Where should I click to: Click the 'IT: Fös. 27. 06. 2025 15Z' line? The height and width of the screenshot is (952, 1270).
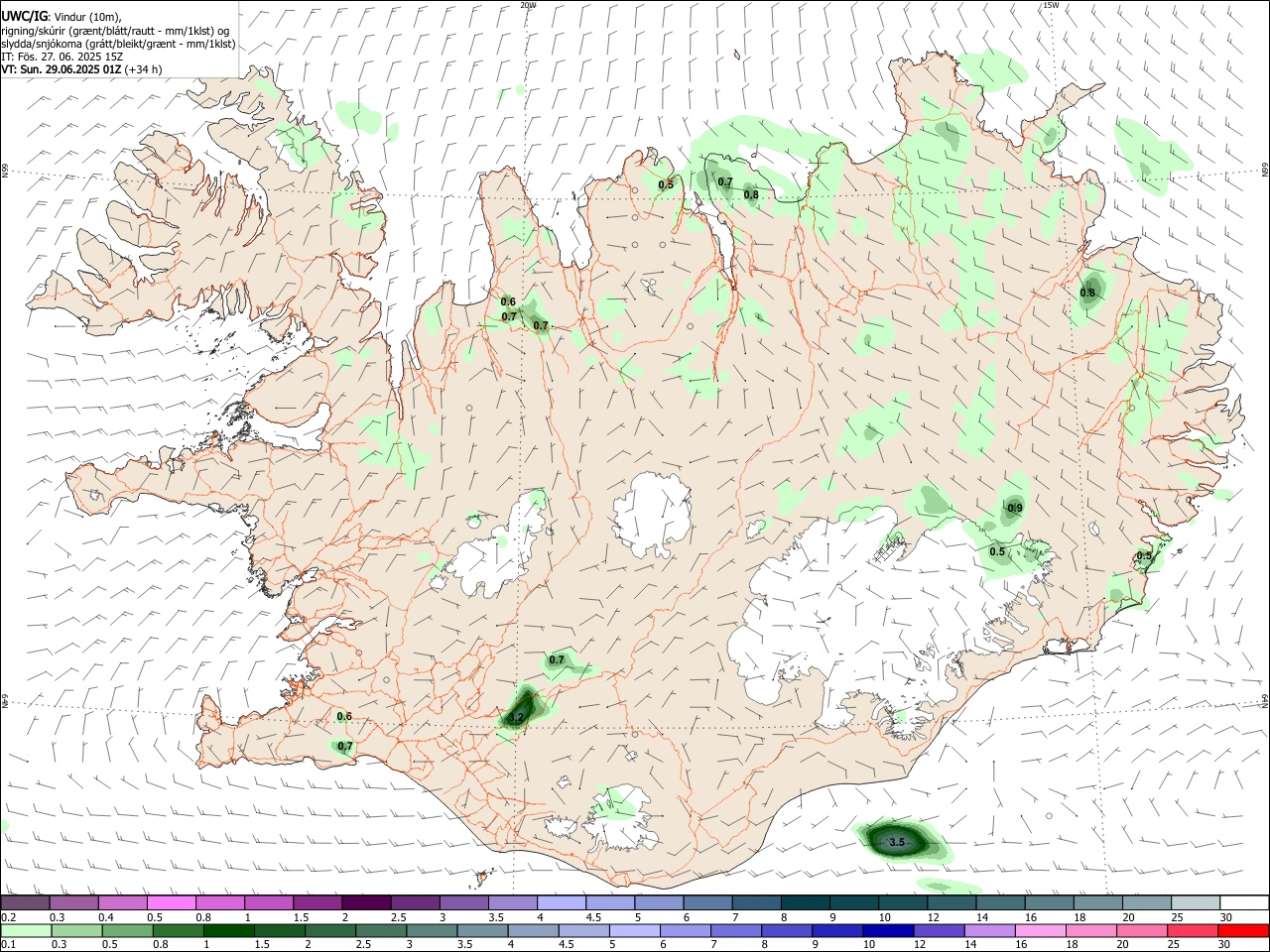click(x=62, y=57)
